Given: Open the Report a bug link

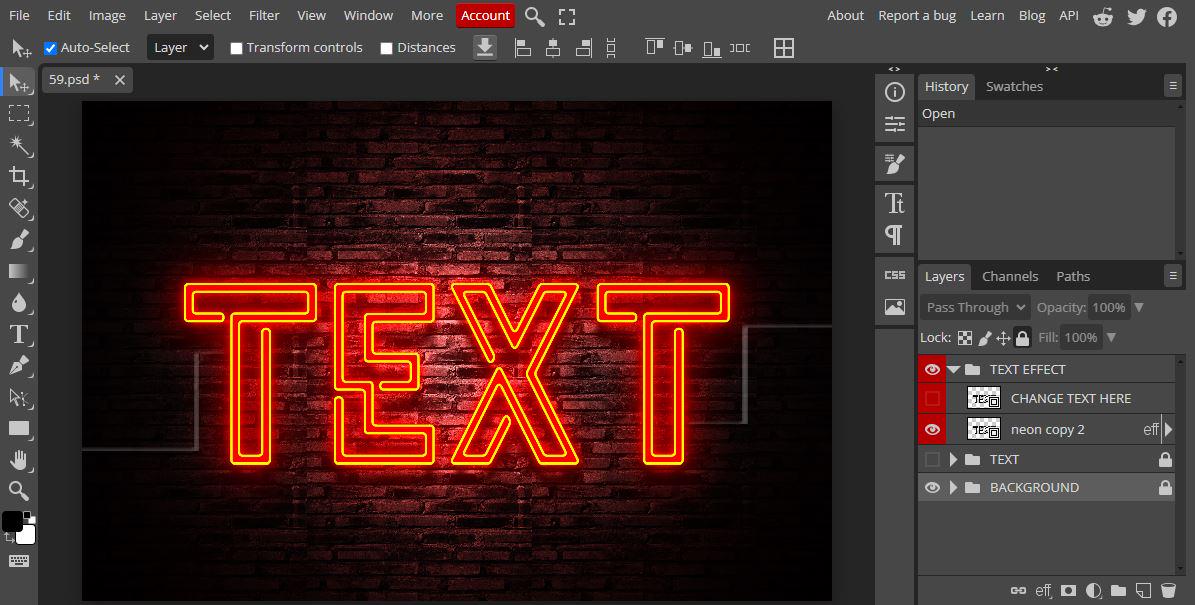Looking at the screenshot, I should (917, 15).
